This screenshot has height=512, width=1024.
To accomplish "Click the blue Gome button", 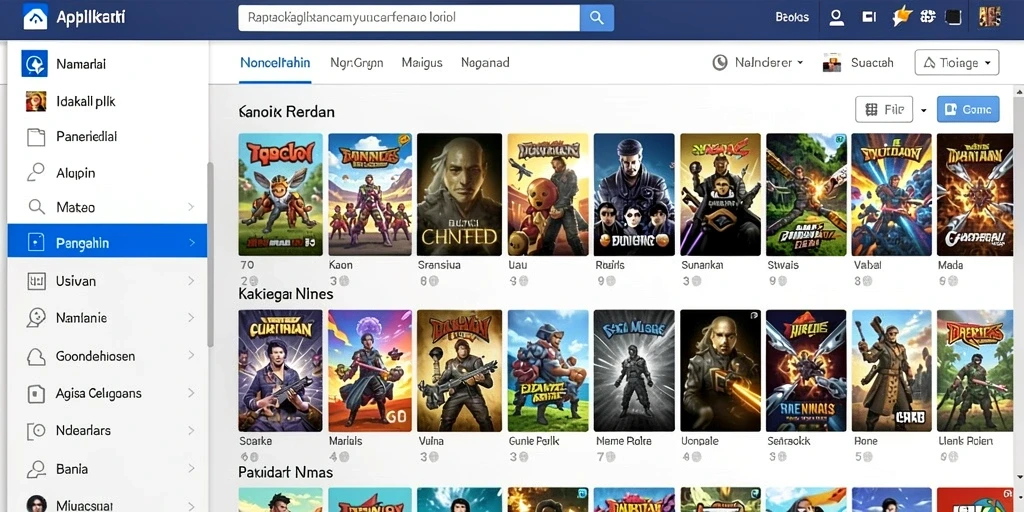I will (x=968, y=110).
